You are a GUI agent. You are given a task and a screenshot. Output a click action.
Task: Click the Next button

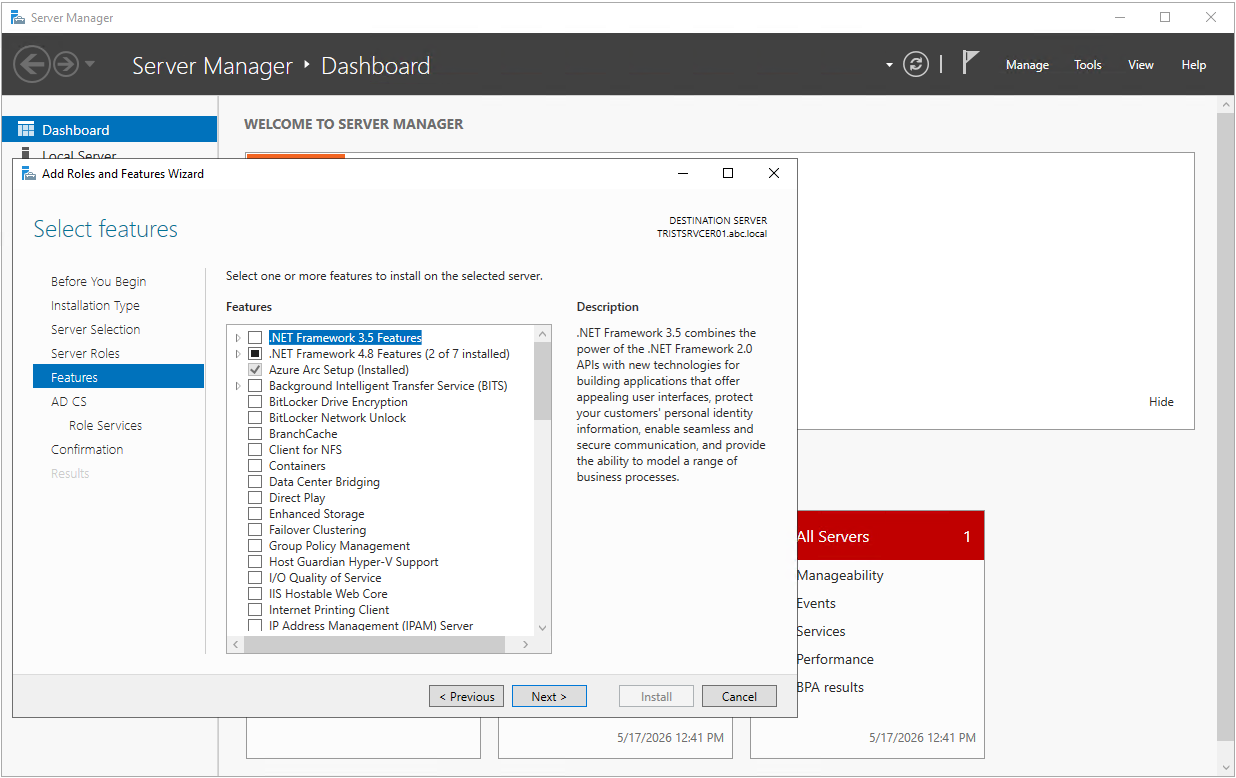click(549, 696)
